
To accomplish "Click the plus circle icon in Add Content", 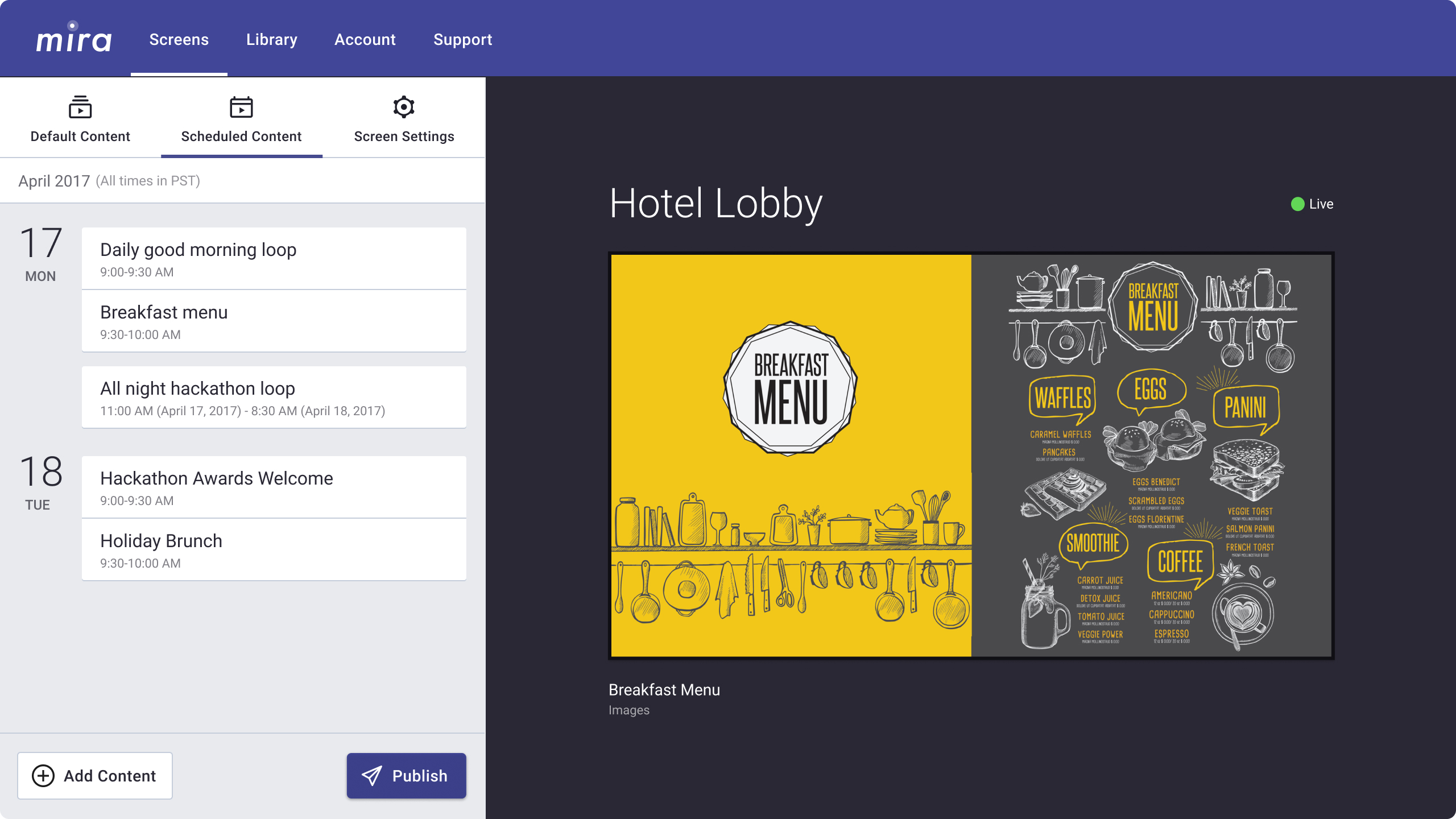I will point(43,776).
